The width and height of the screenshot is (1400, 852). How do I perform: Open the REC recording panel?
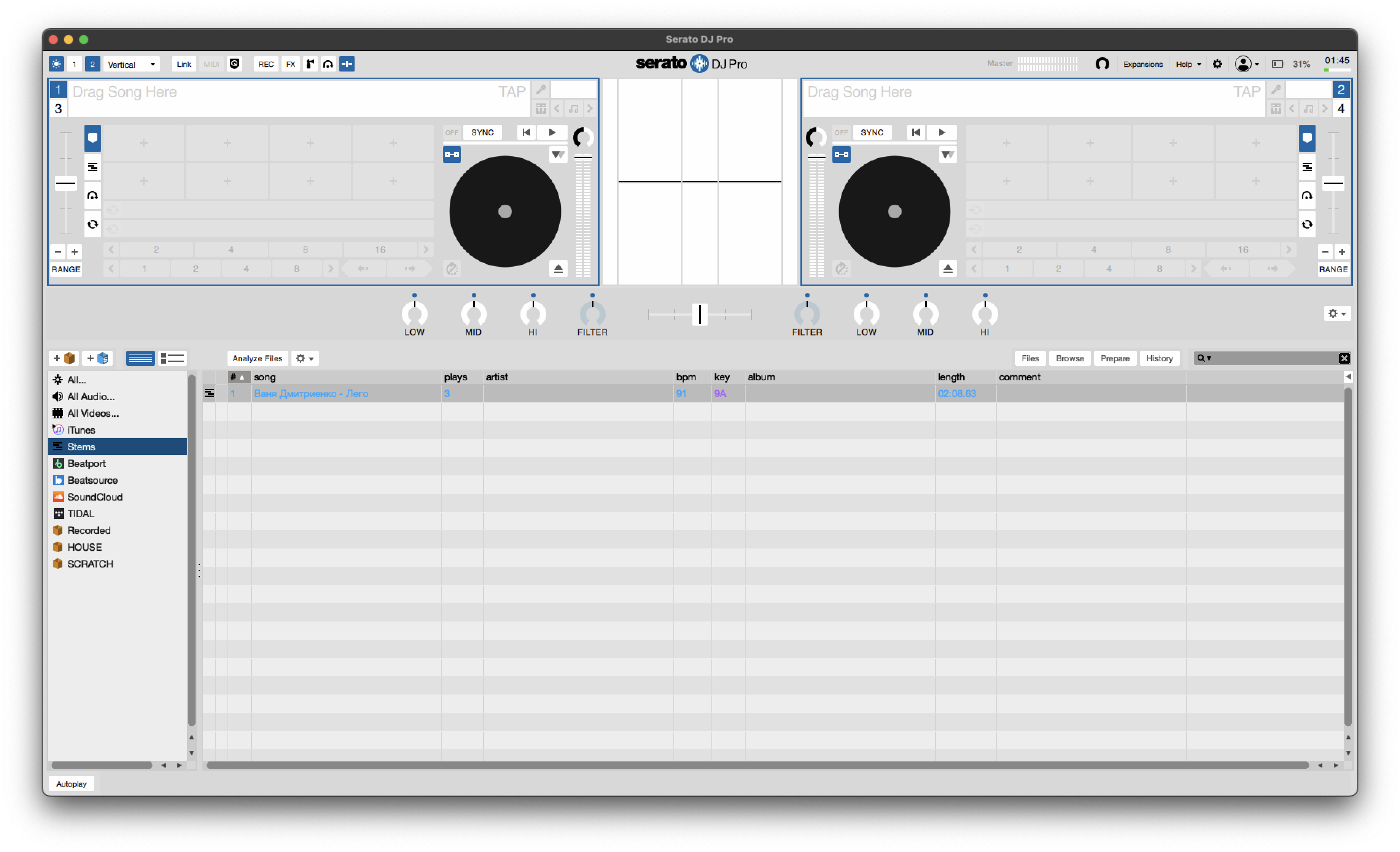click(266, 64)
